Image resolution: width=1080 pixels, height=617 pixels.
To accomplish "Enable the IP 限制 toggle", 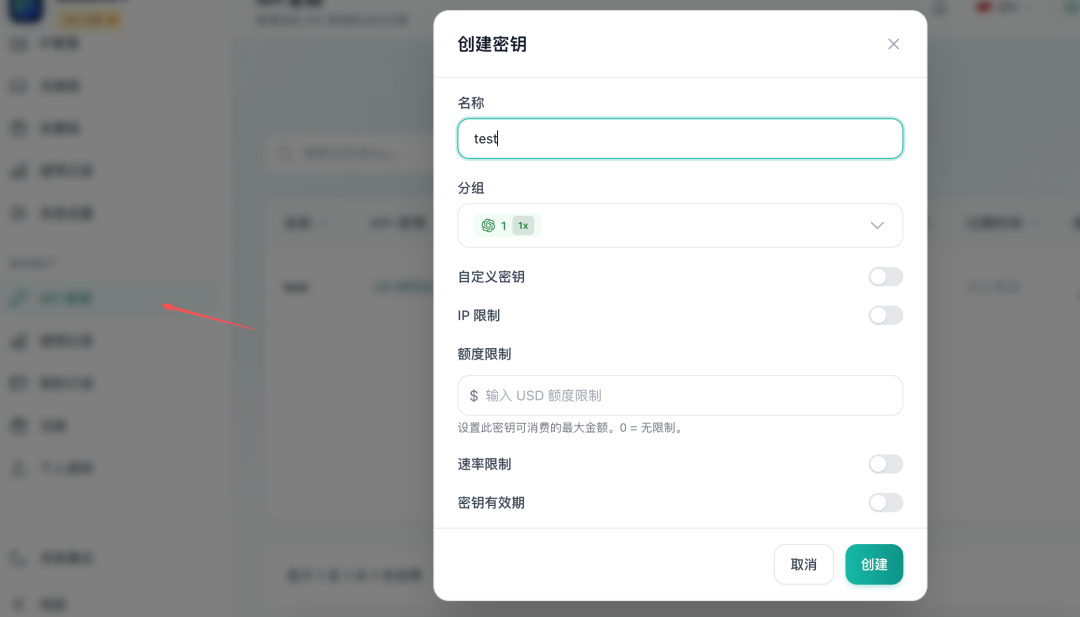I will pyautogui.click(x=885, y=315).
